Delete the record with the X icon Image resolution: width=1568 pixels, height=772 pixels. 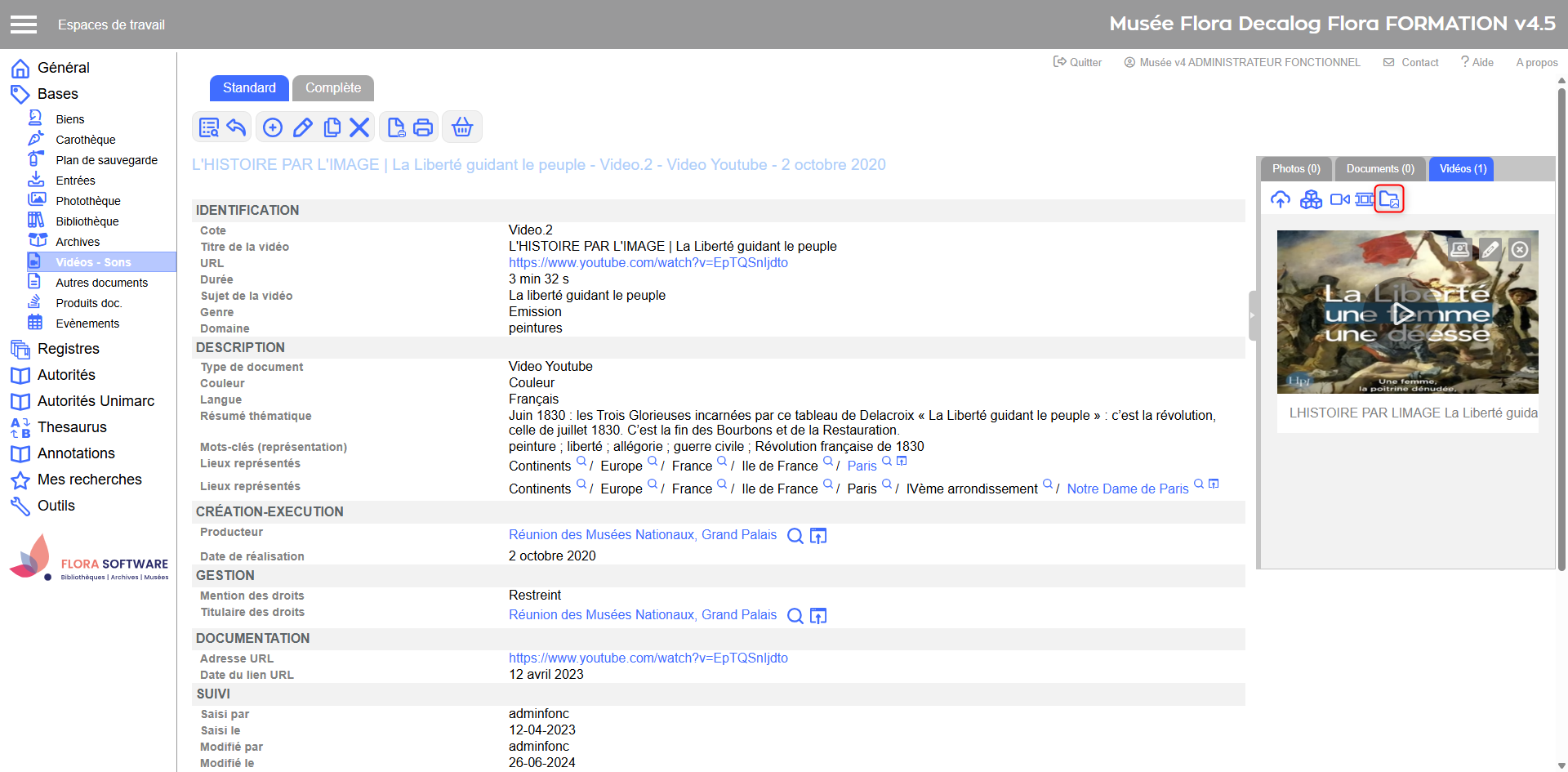(359, 127)
